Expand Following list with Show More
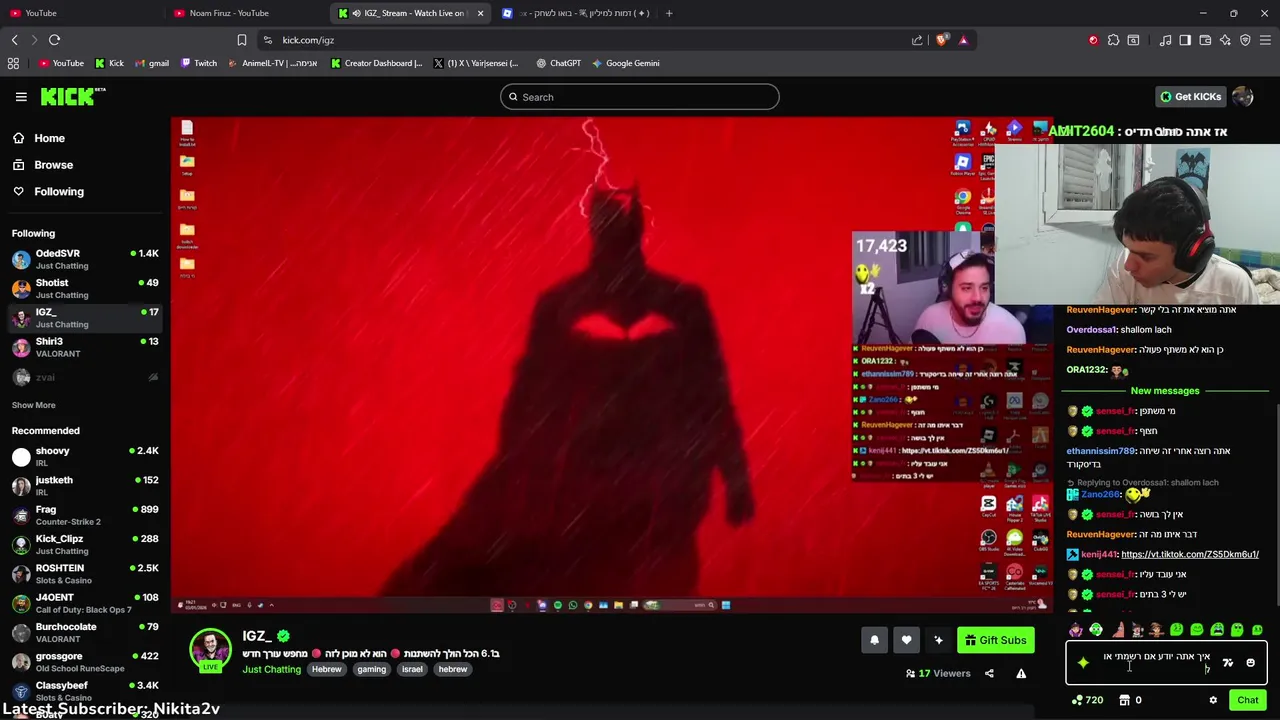Screen dimensions: 1280x720 point(34,405)
